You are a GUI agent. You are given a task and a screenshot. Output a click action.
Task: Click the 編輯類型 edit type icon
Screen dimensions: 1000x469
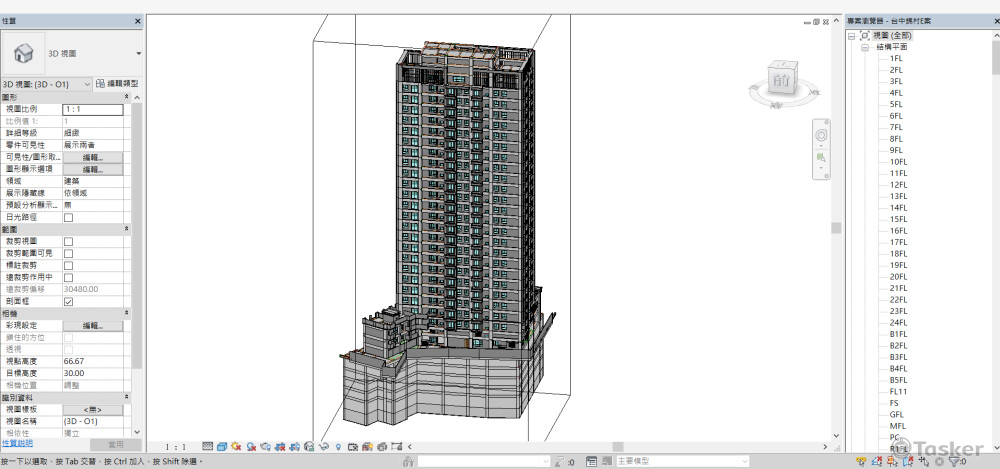pyautogui.click(x=101, y=84)
